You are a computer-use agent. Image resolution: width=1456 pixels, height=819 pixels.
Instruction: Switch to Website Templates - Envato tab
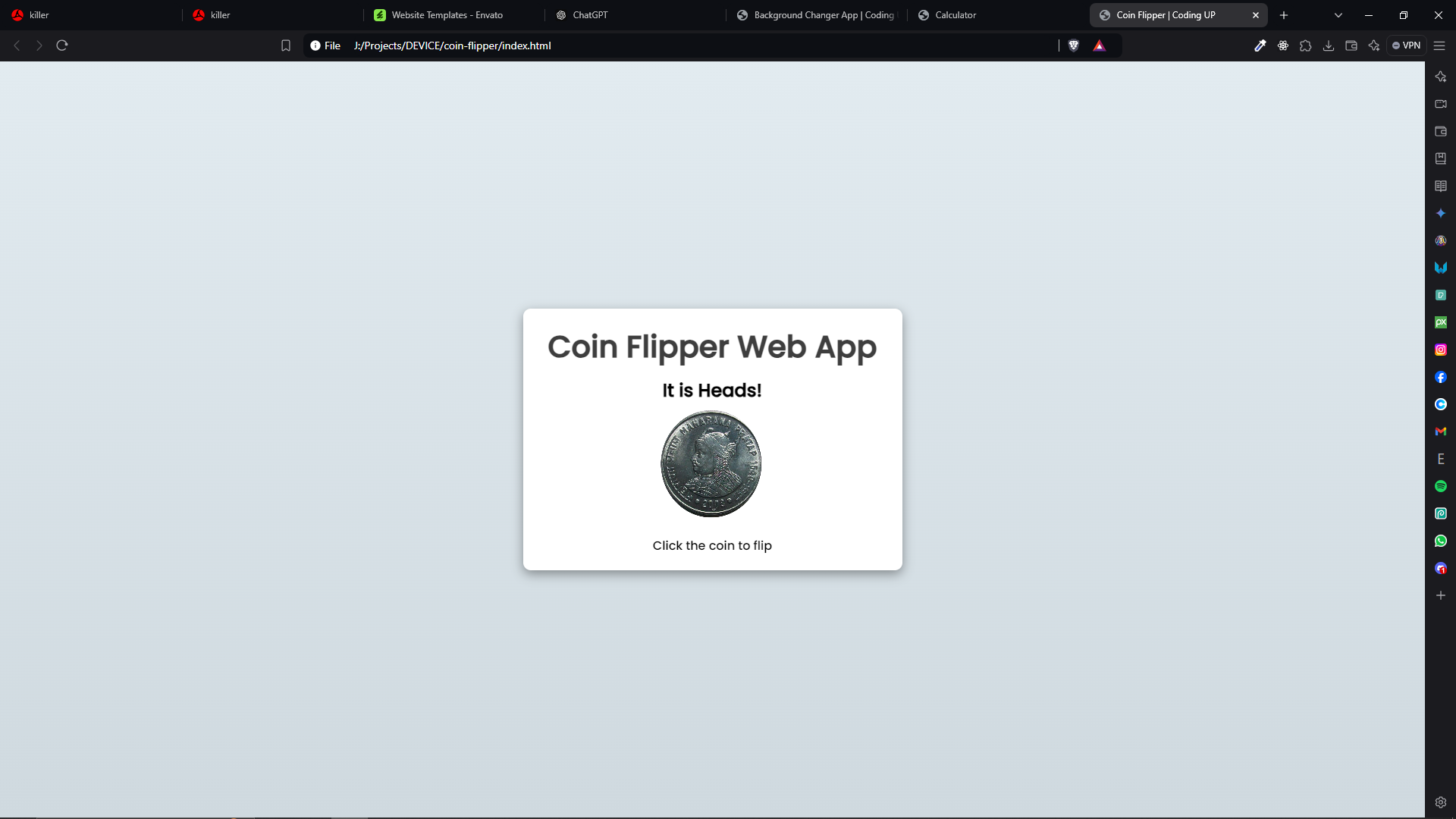pos(453,15)
